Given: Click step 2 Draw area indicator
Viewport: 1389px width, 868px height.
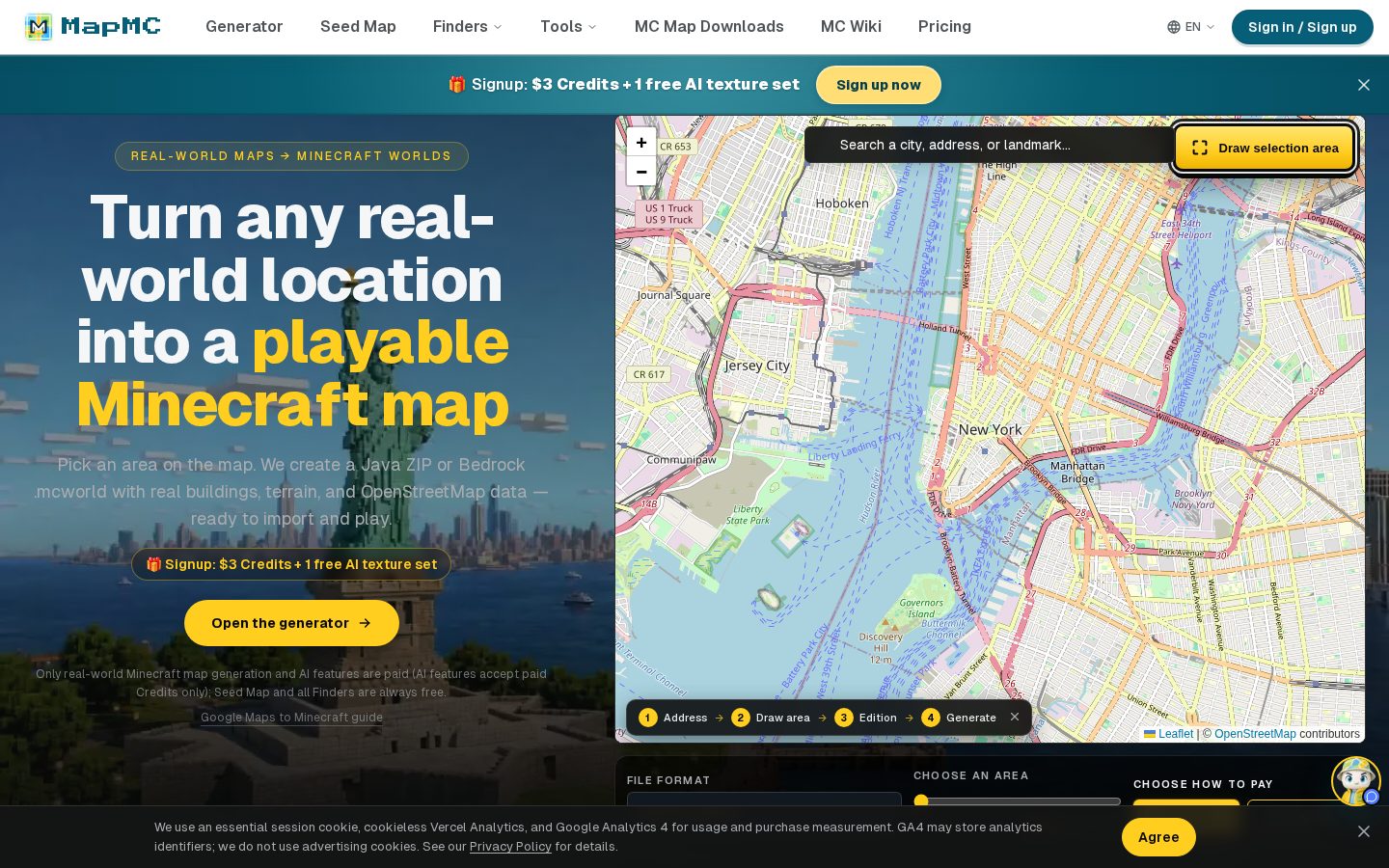Looking at the screenshot, I should [771, 718].
